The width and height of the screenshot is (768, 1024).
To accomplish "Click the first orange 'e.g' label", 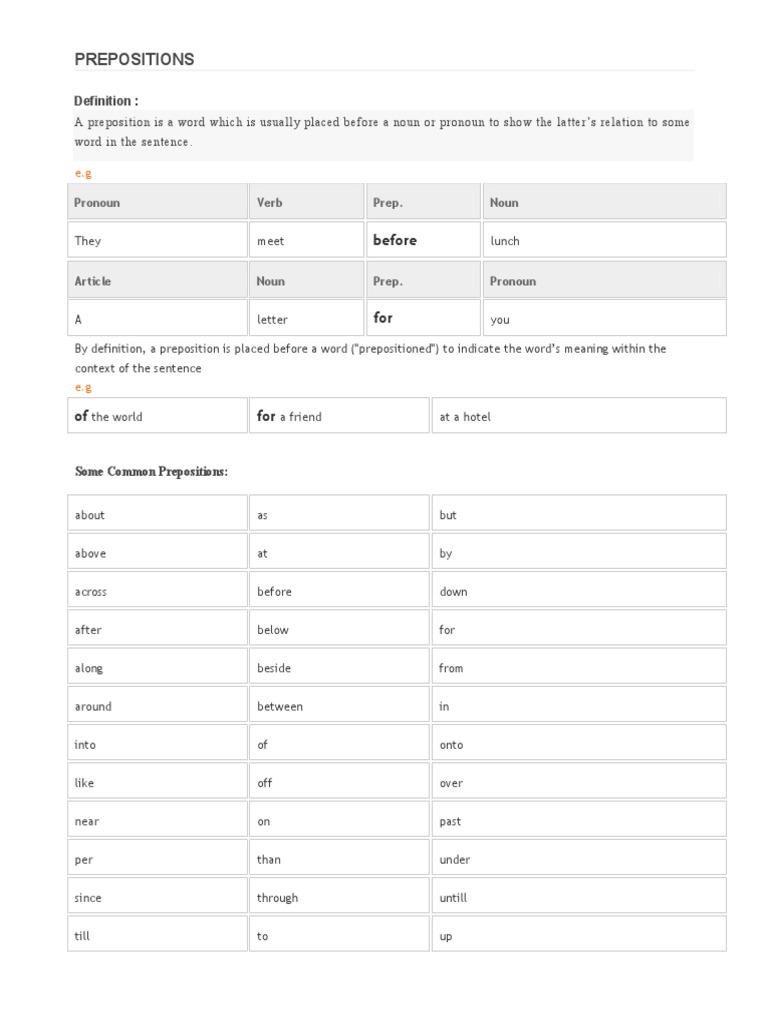I will pyautogui.click(x=83, y=173).
